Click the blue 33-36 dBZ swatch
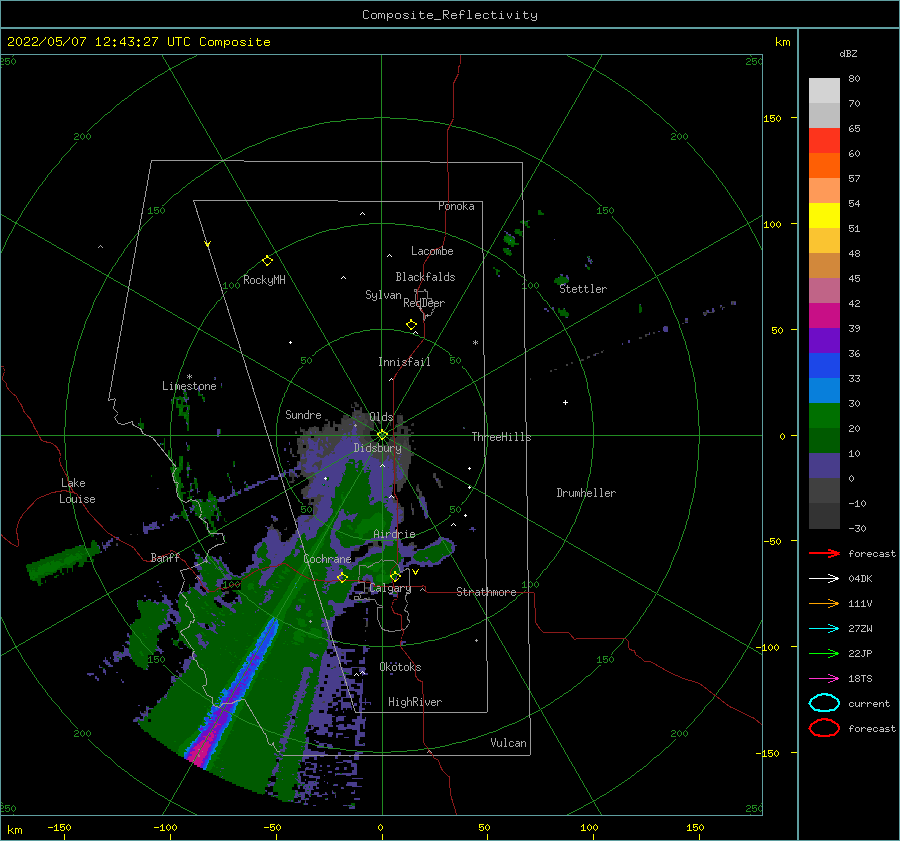The width and height of the screenshot is (900, 841). point(824,365)
